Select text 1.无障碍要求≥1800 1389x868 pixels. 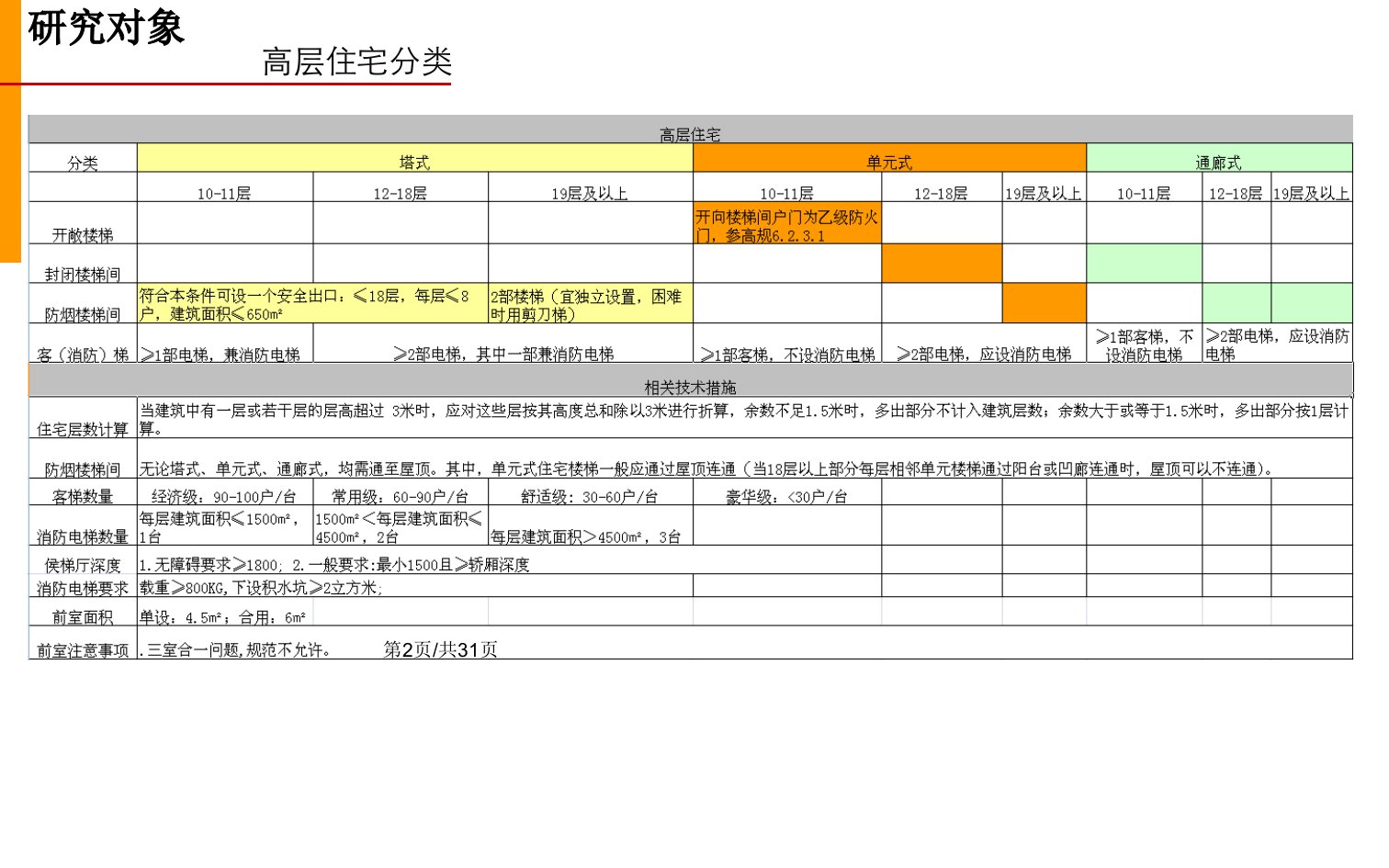[210, 564]
